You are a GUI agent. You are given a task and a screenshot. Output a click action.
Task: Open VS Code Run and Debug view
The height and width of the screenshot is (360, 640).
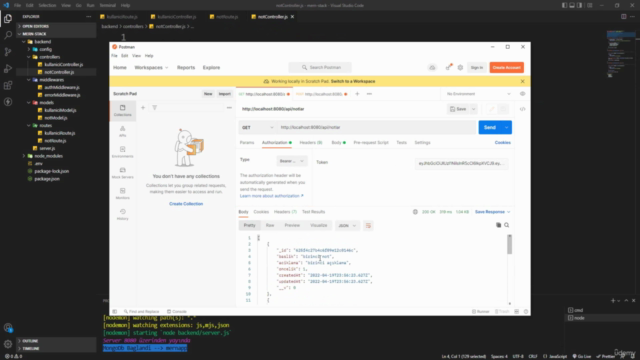click(8, 69)
